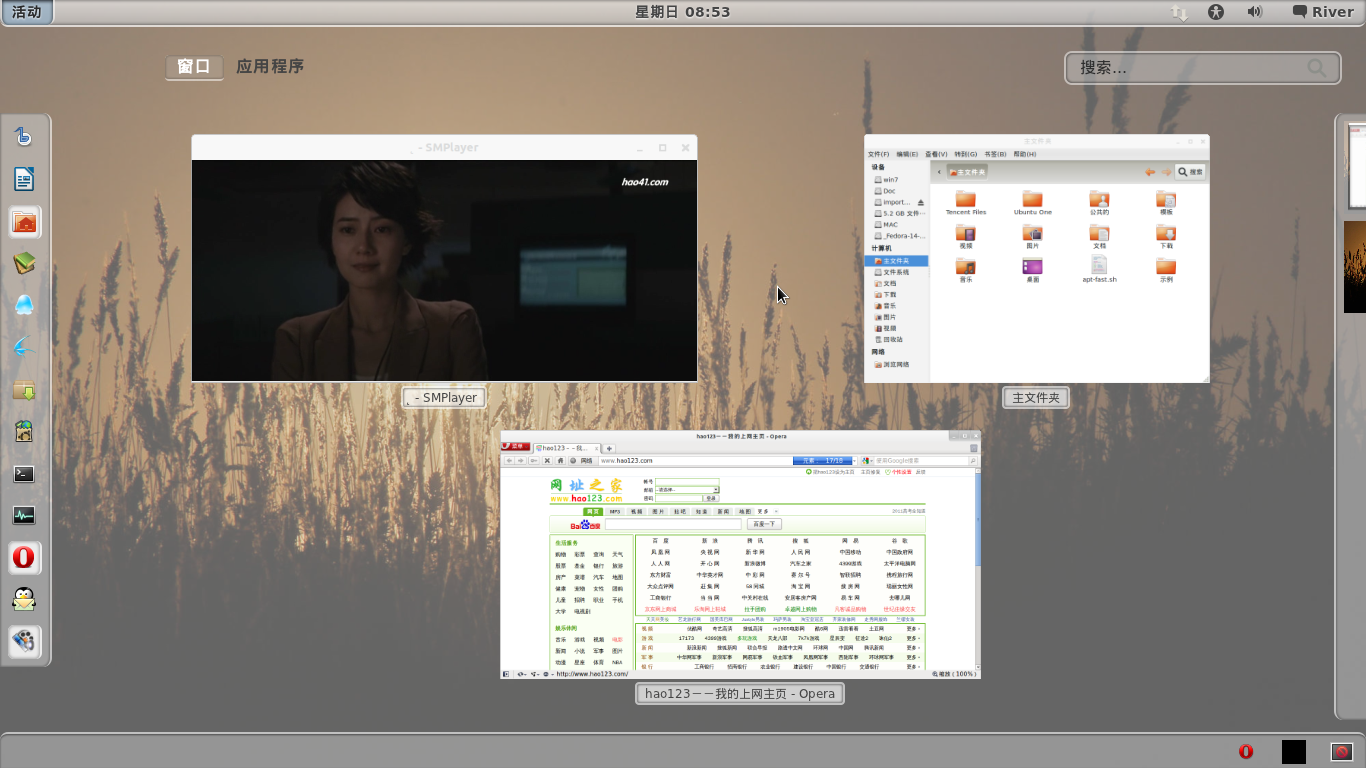Open the 书签(B) menu in the file manager
This screenshot has height=768, width=1366.
(995, 154)
